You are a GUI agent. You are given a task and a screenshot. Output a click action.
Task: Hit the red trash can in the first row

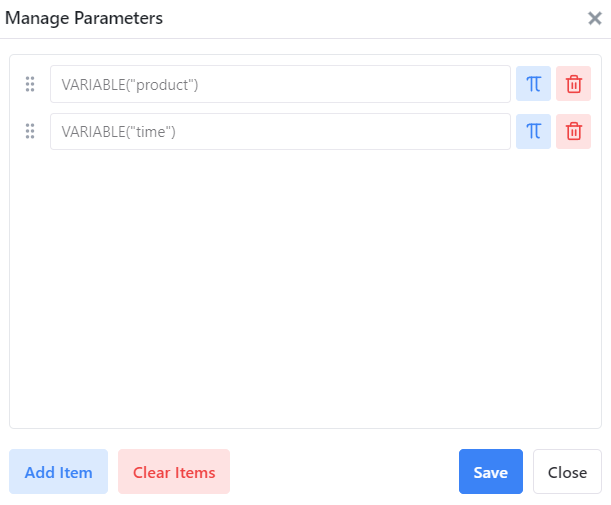pos(573,84)
